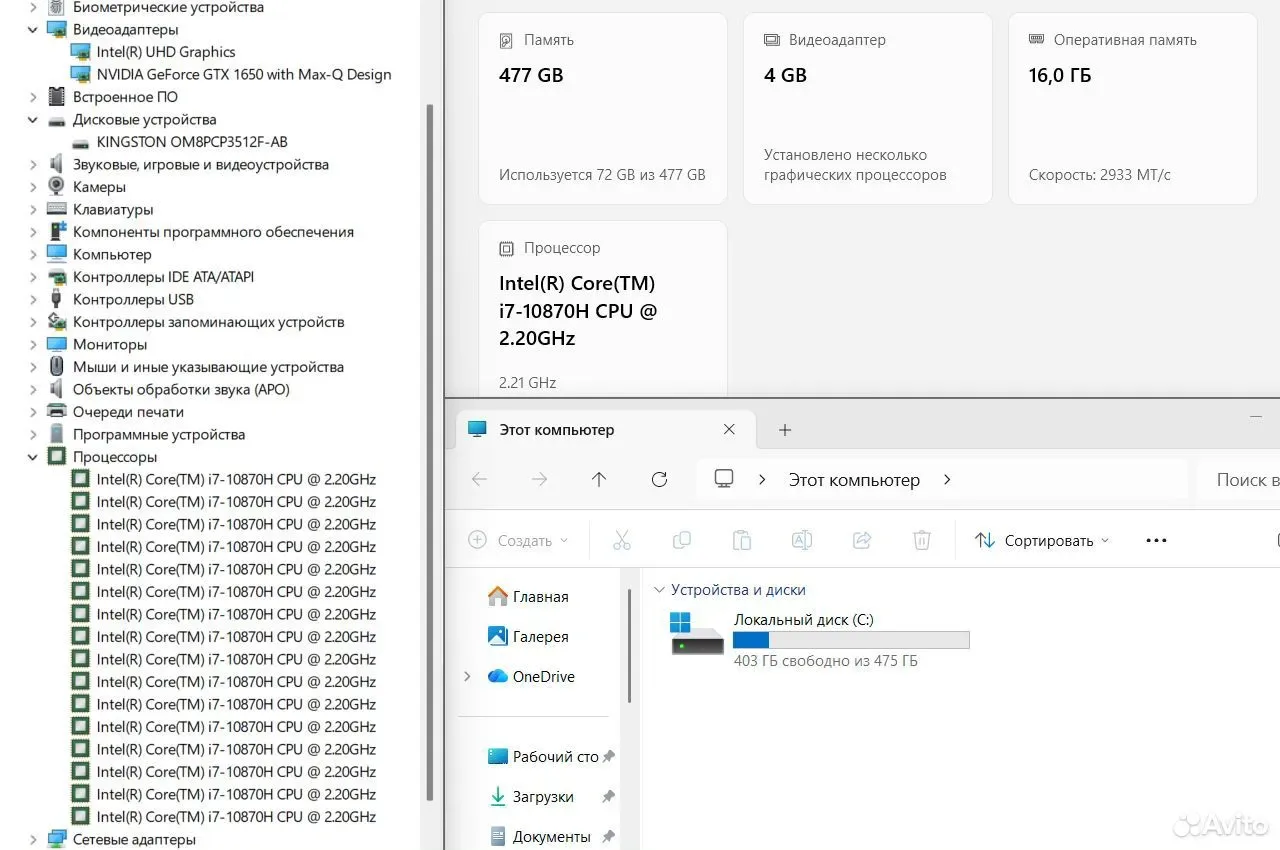Click the monitor icon in the address bar
The image size is (1280, 850).
click(724, 480)
